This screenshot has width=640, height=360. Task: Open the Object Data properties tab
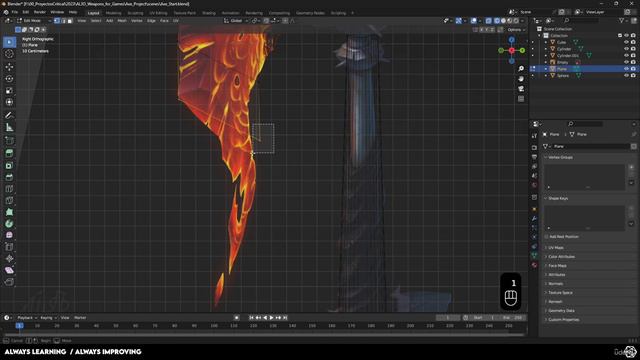534,255
